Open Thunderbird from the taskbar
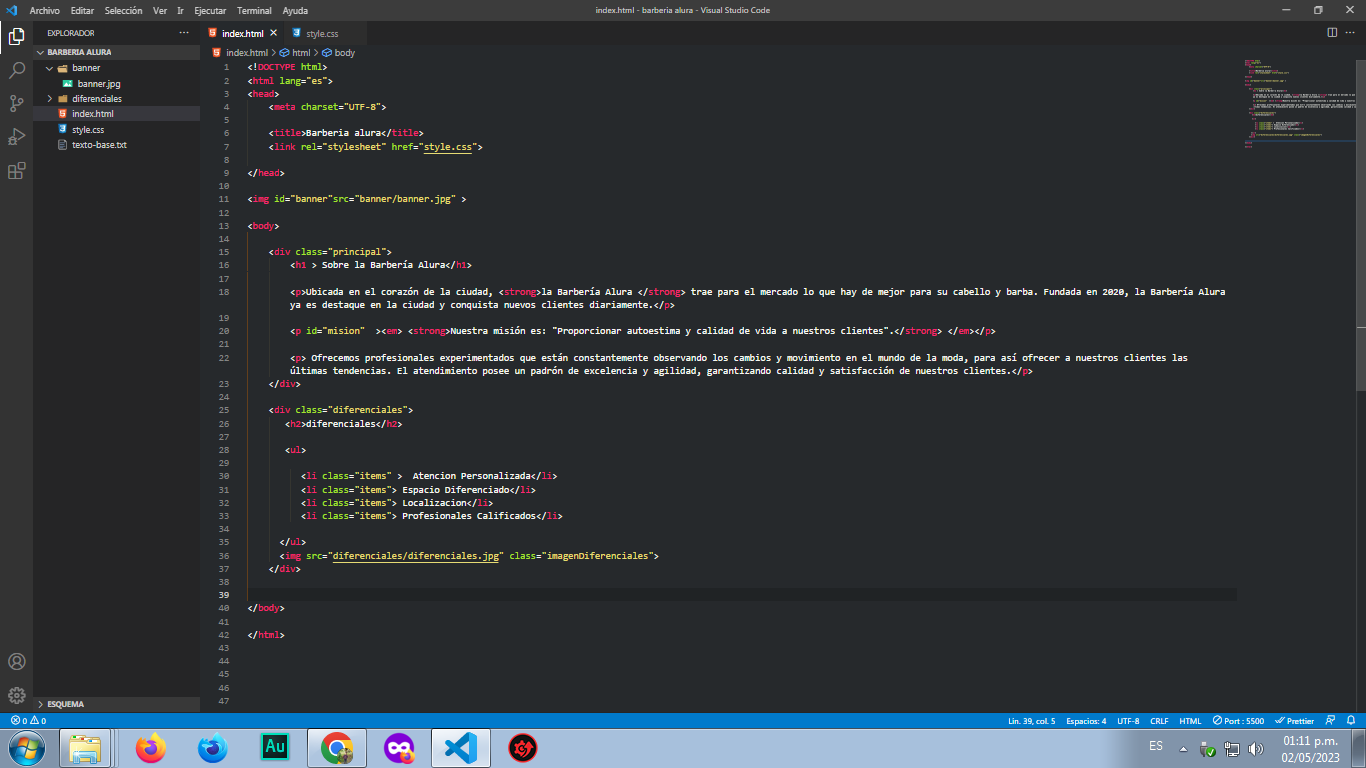1366x768 pixels. click(213, 747)
